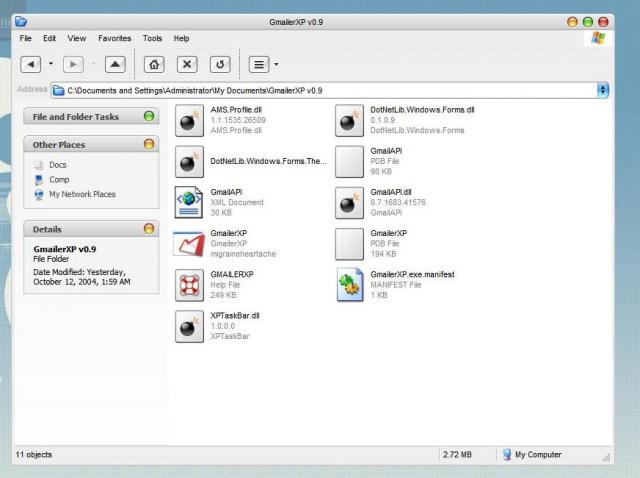Click the GmailAPI.dll file name

click(391, 192)
